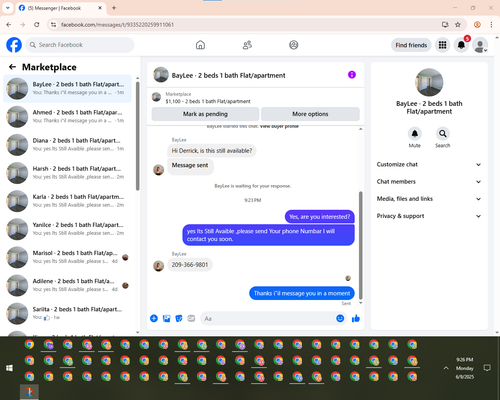
Task: Expand Privacy & support section
Action: pos(429,216)
